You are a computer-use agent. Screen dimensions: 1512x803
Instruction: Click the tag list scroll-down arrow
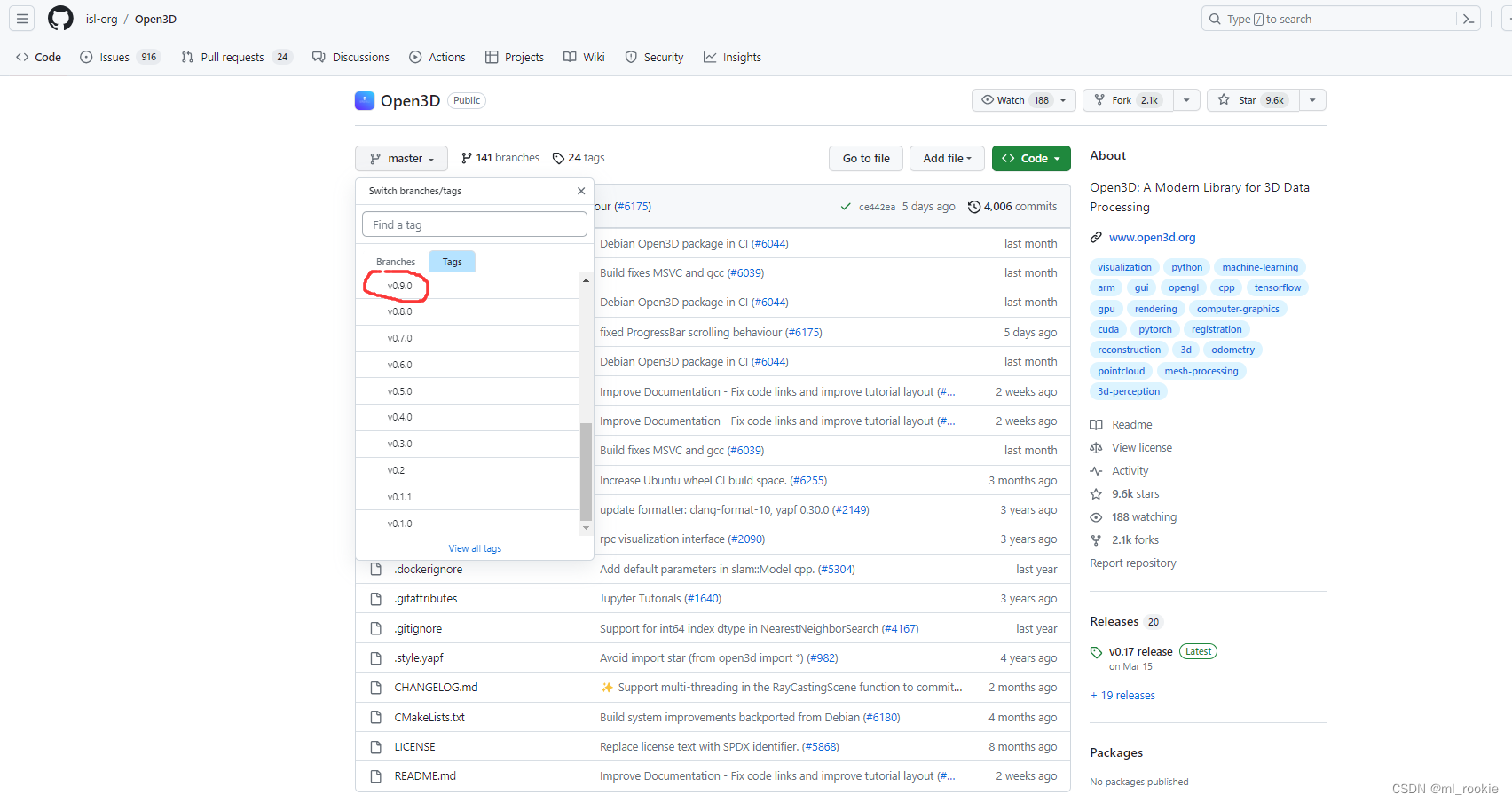(x=586, y=528)
